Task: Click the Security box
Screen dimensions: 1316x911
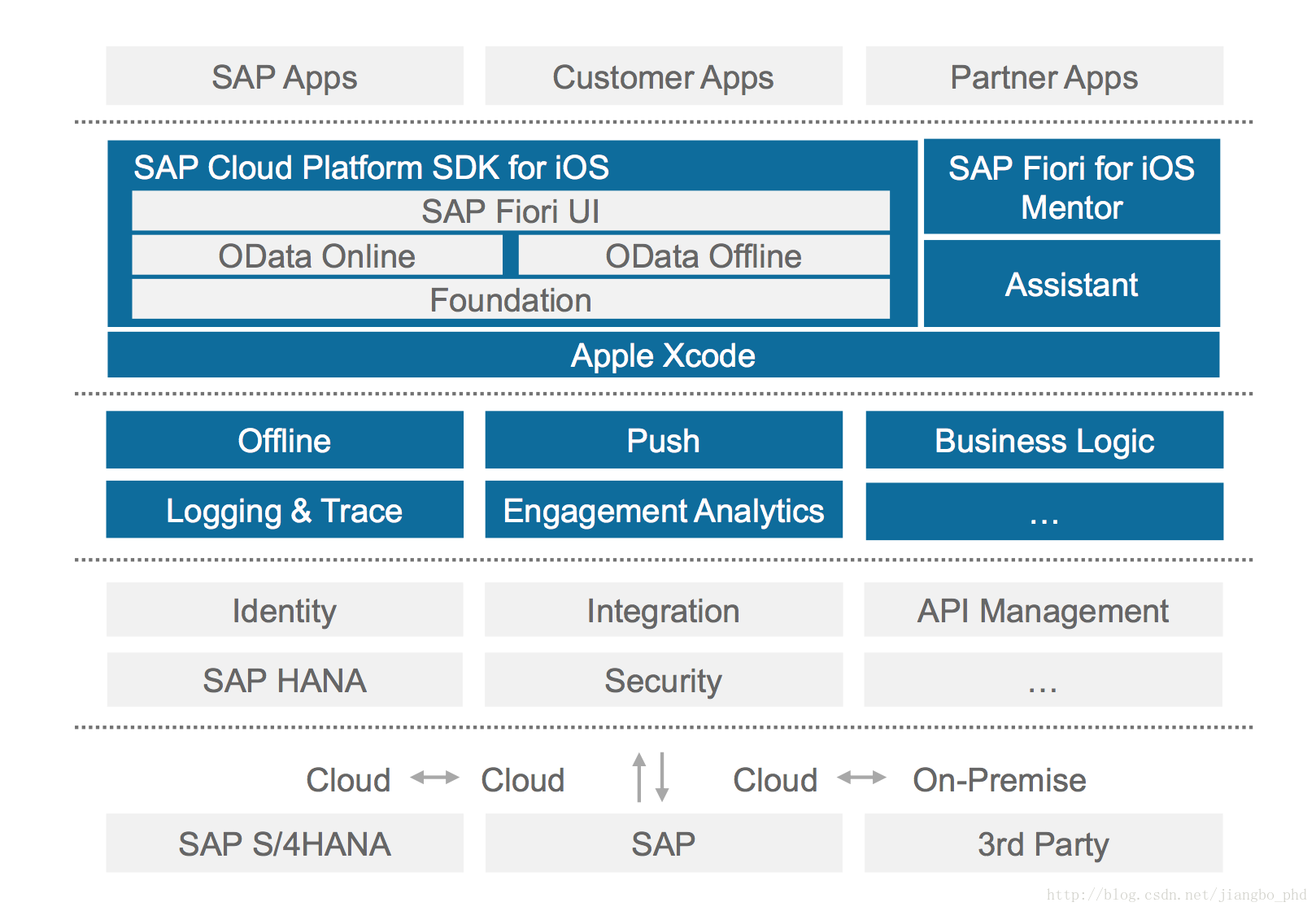Action: coord(664,680)
